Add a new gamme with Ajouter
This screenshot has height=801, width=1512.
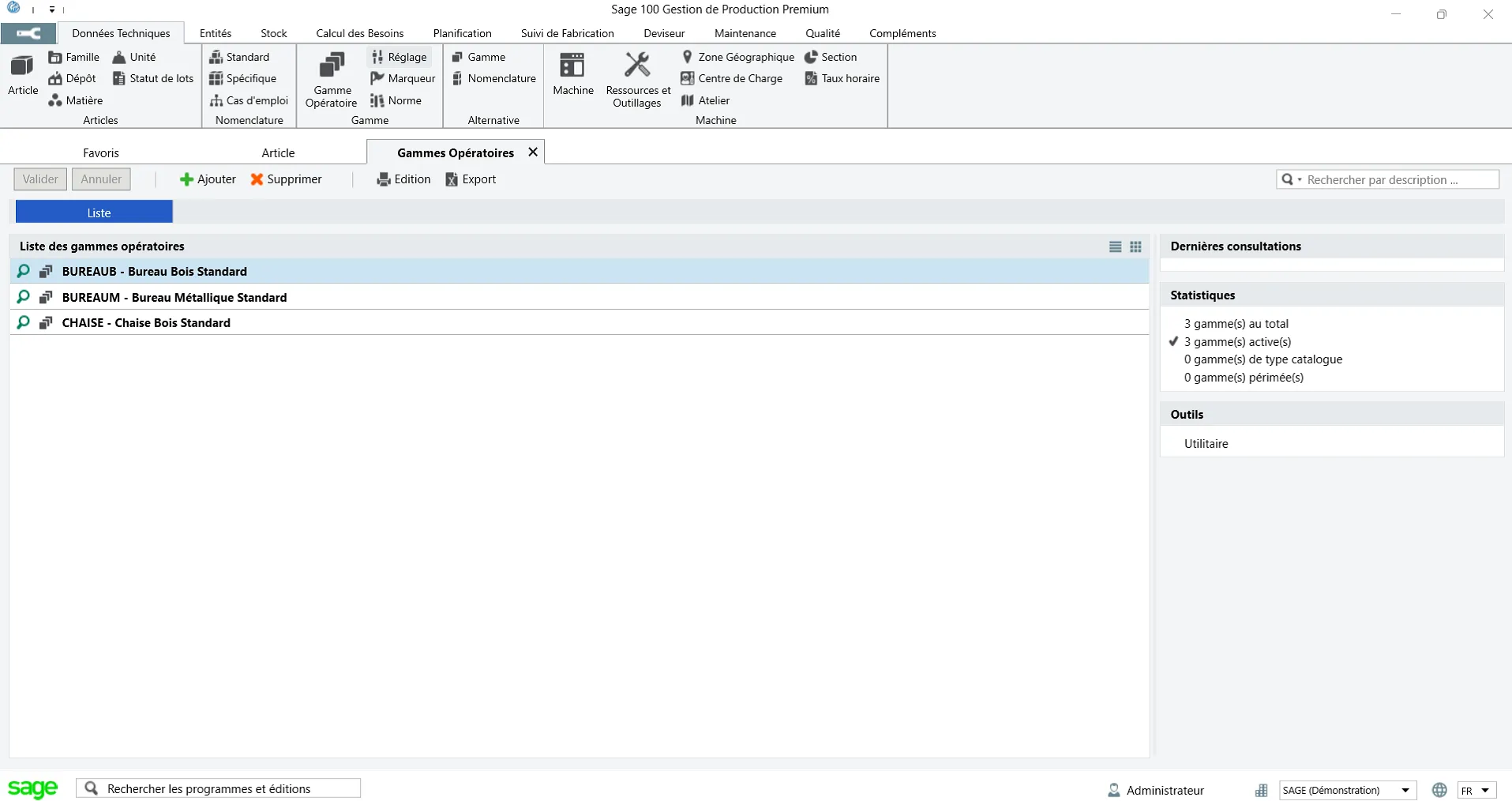click(x=208, y=179)
